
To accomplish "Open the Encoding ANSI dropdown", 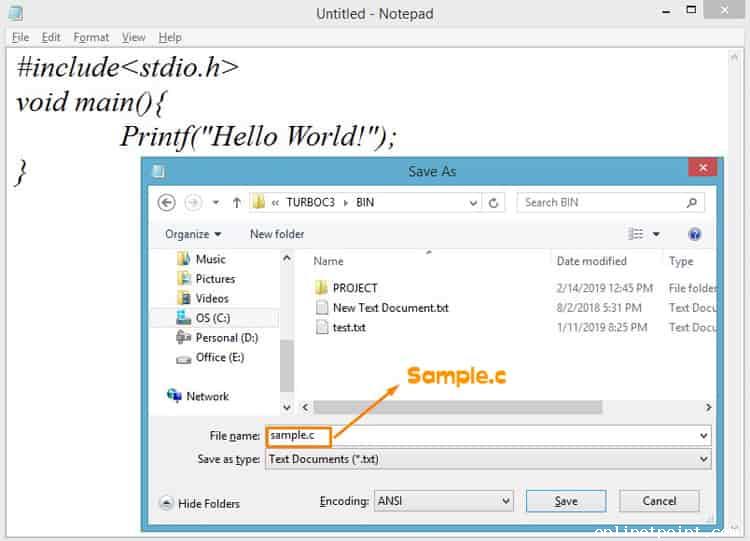I will [443, 501].
